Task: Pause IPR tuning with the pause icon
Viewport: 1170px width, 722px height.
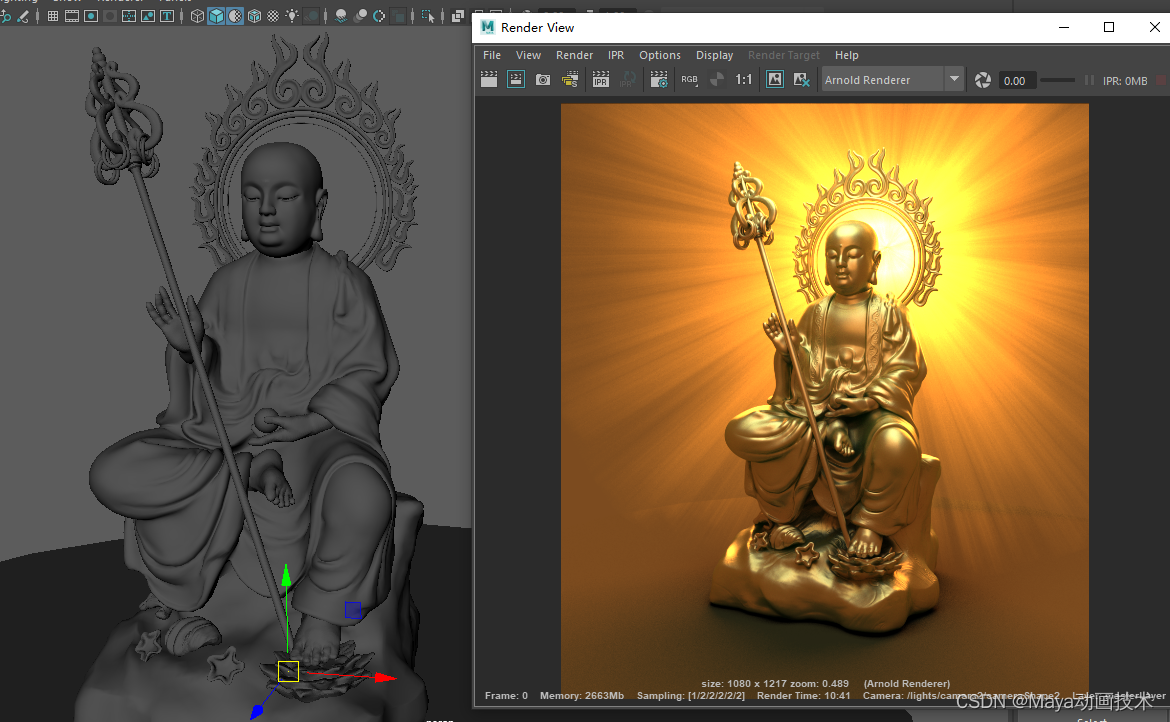Action: [1089, 80]
